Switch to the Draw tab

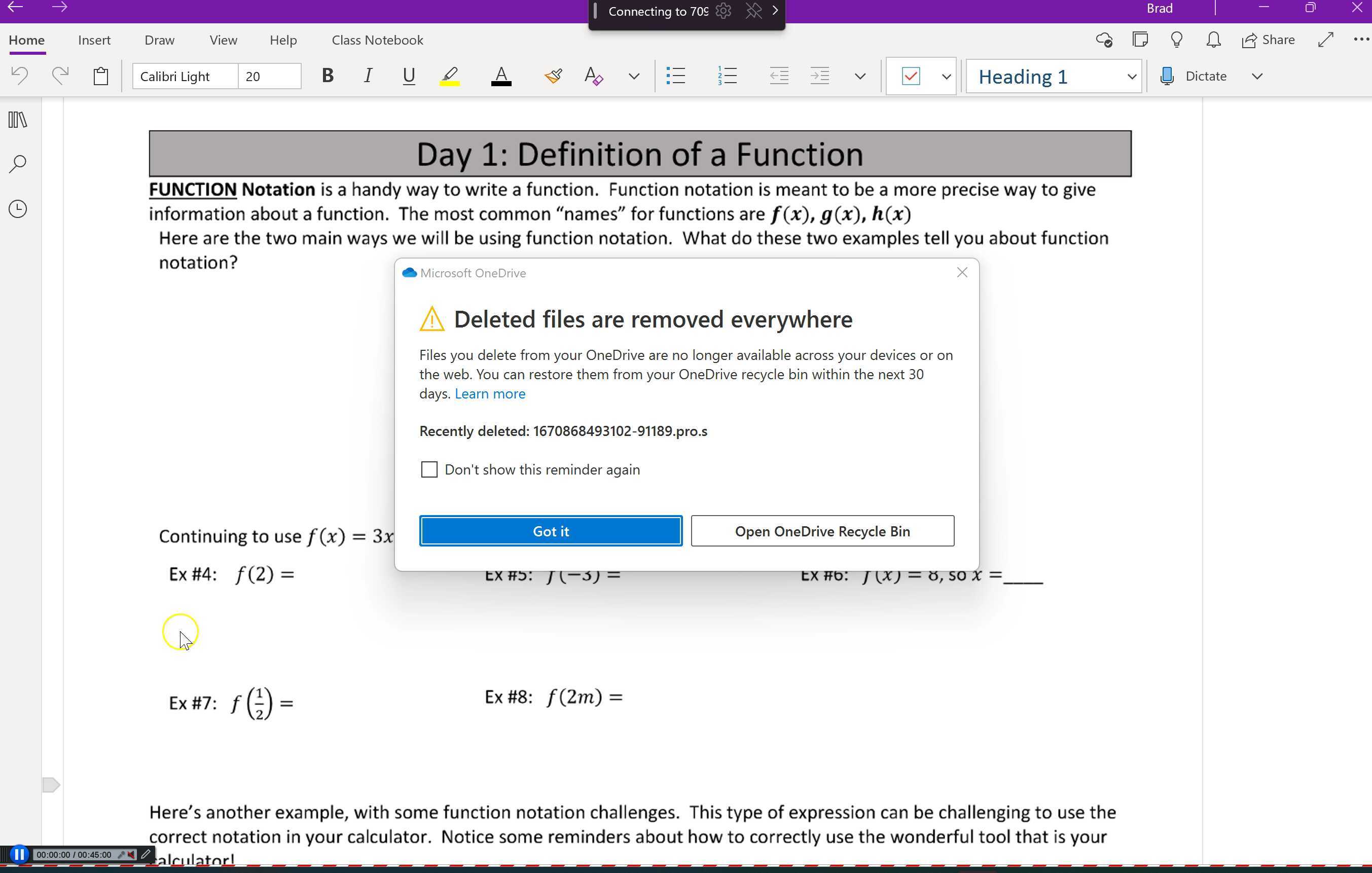(x=159, y=40)
